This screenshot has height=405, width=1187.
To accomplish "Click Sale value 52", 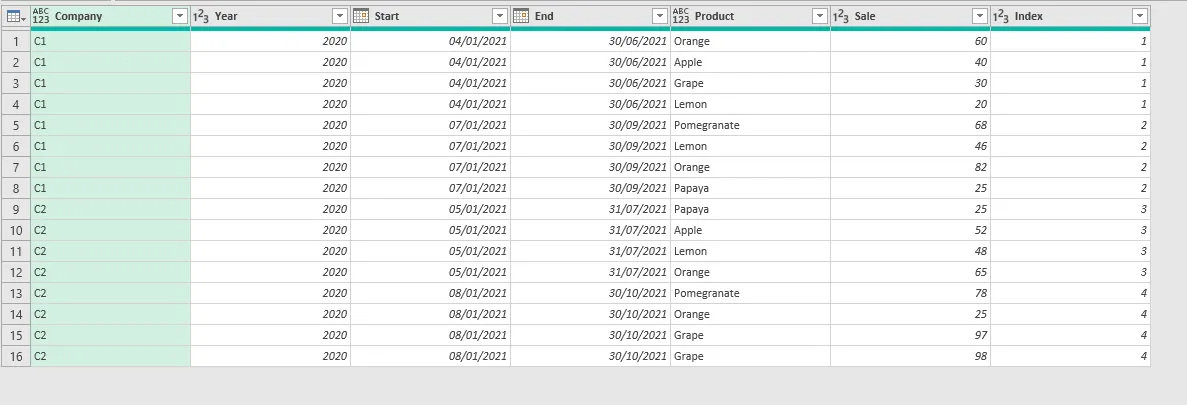I will coord(910,231).
